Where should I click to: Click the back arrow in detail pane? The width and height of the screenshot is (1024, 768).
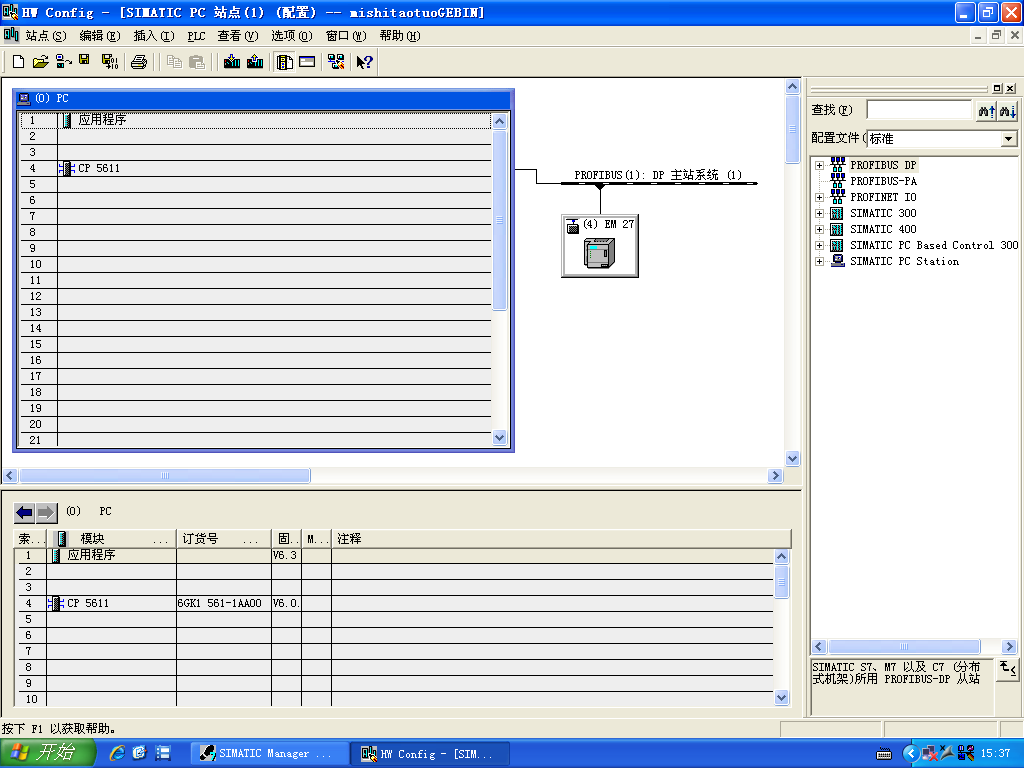click(25, 513)
